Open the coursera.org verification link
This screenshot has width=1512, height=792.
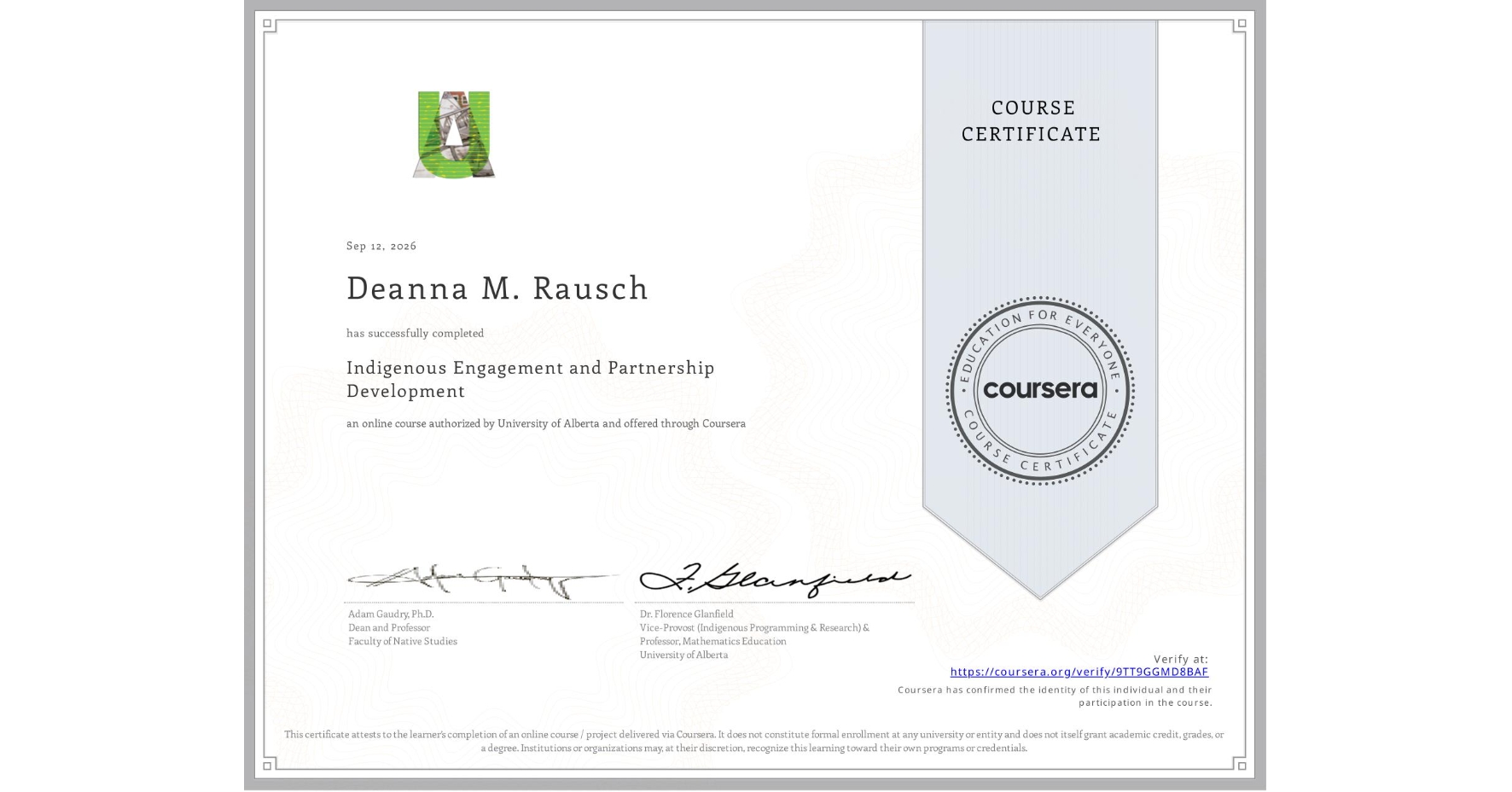tap(1079, 672)
